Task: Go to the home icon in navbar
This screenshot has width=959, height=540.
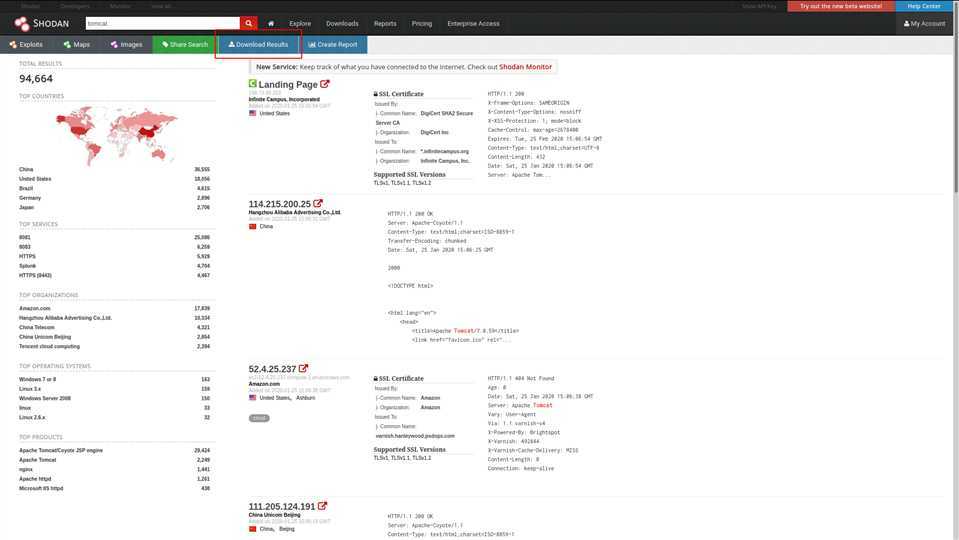Action: tap(271, 23)
